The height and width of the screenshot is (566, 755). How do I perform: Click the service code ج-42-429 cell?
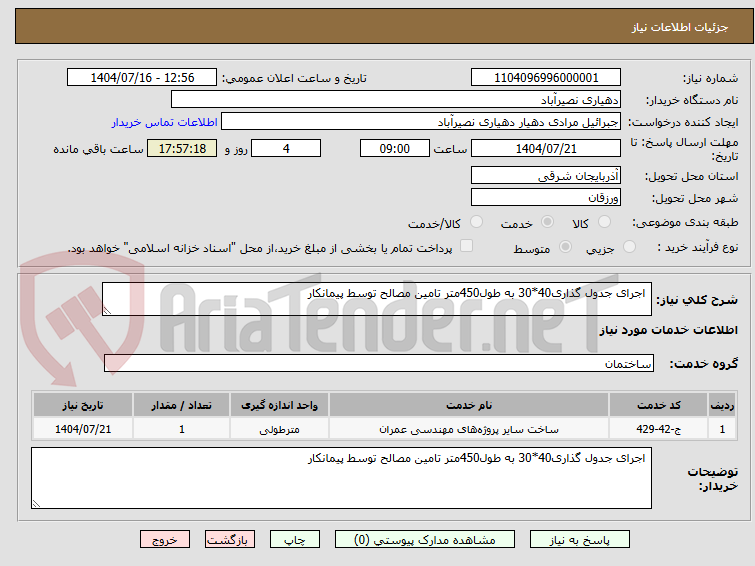659,429
